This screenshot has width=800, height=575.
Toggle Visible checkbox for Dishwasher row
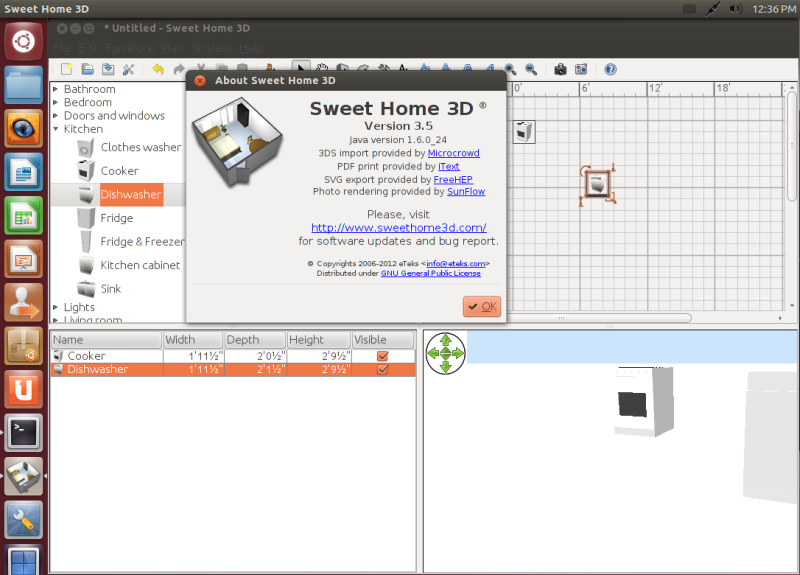click(383, 369)
